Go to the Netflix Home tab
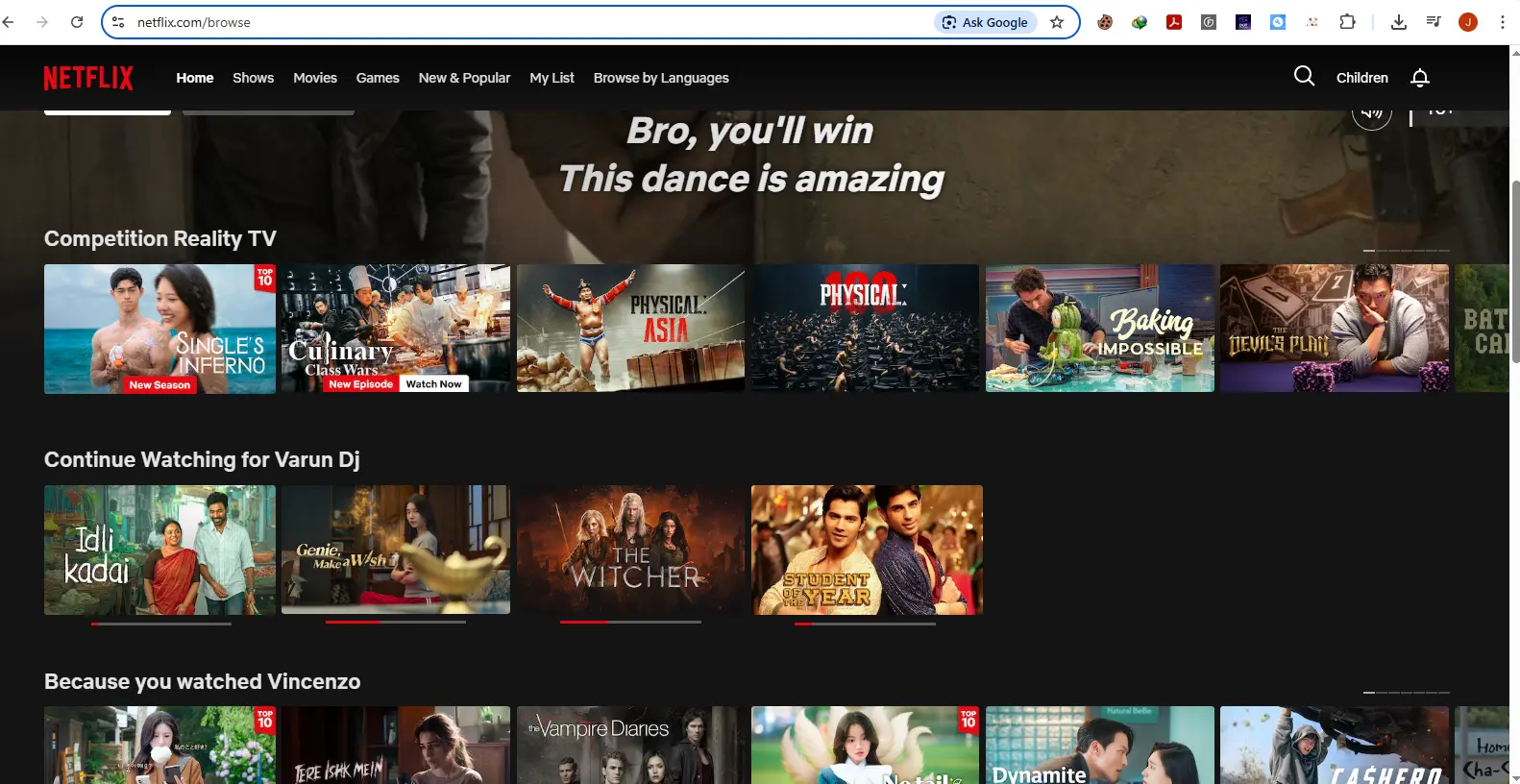 195,78
